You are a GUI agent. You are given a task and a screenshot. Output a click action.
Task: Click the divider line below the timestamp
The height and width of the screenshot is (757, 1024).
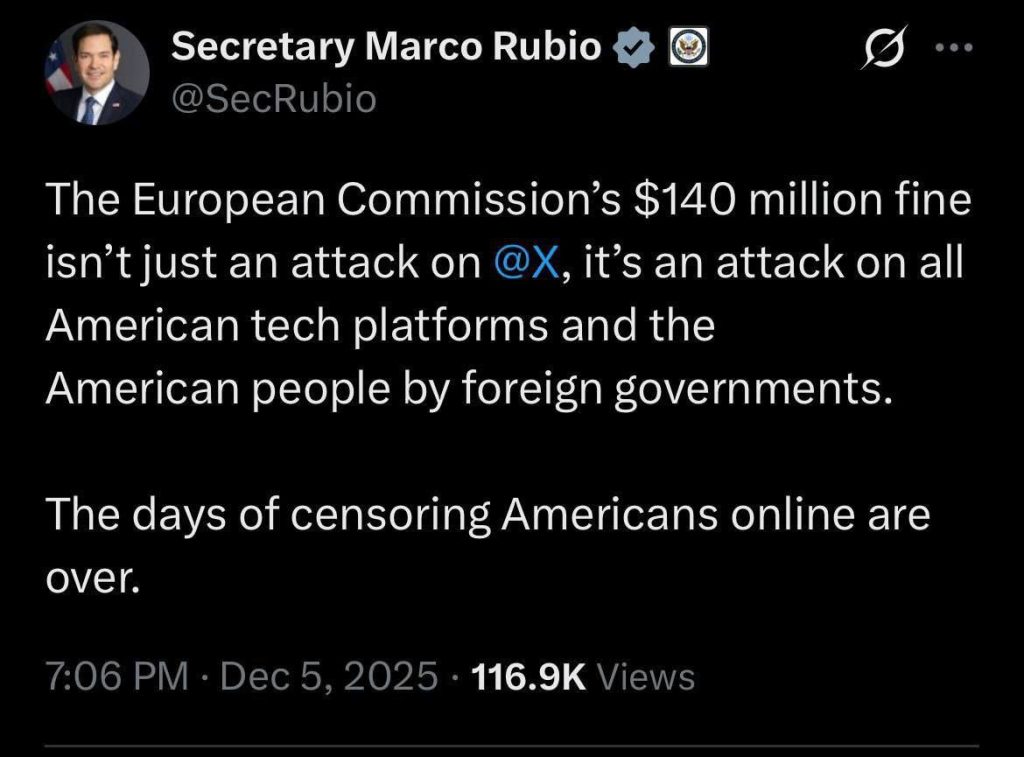(512, 744)
